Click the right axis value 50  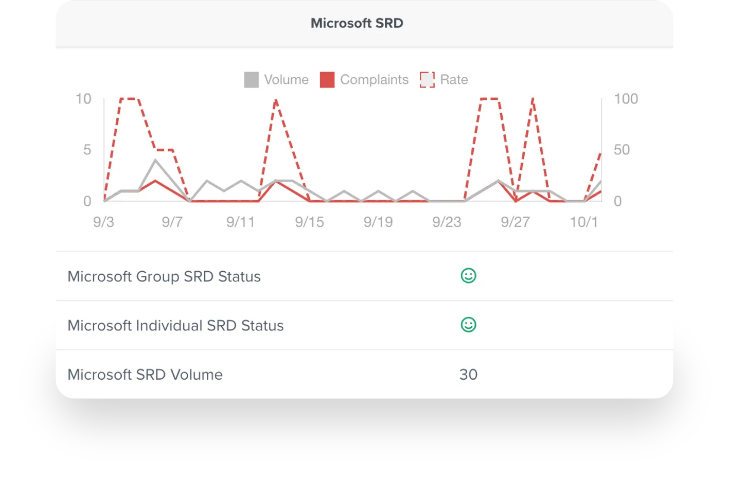(x=622, y=150)
